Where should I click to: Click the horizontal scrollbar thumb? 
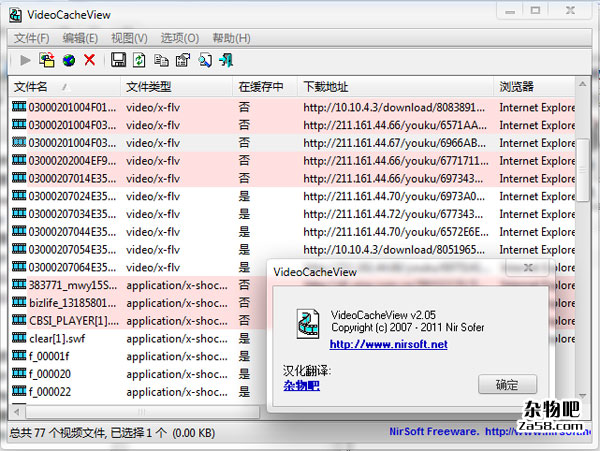(x=142, y=412)
